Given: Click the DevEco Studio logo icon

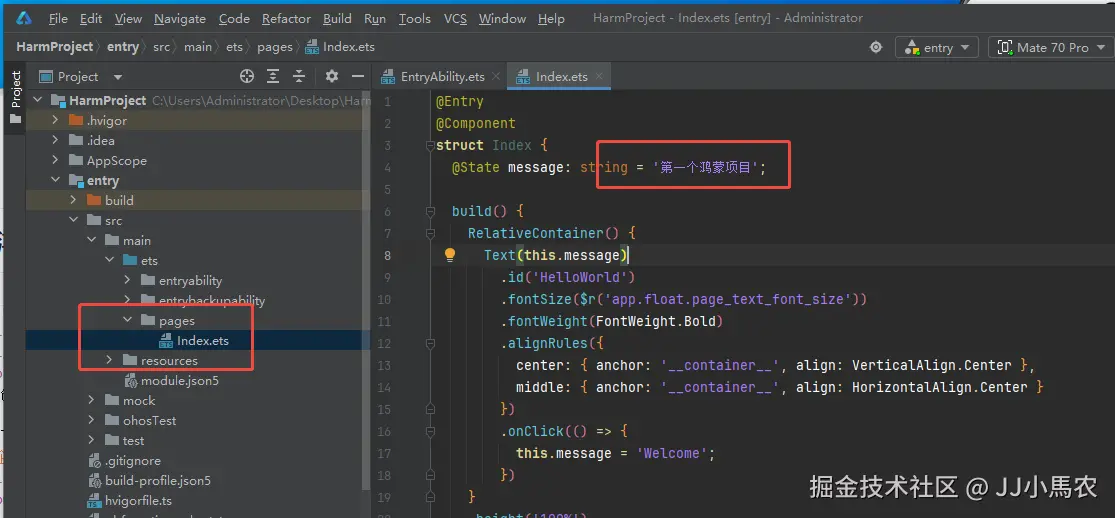Looking at the screenshot, I should (x=23, y=18).
